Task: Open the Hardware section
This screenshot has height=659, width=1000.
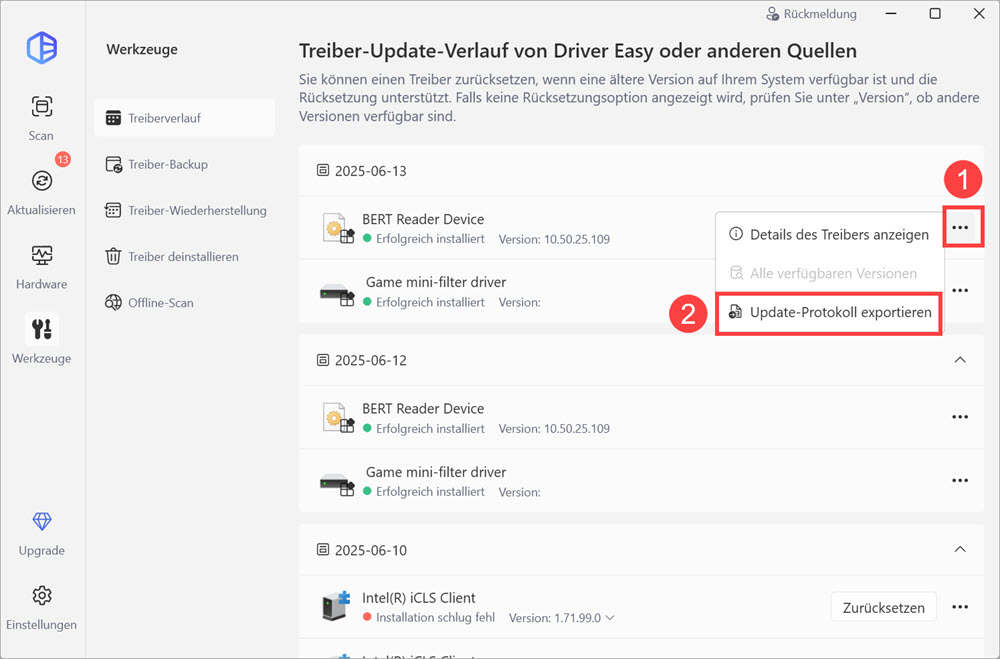Action: point(41,267)
